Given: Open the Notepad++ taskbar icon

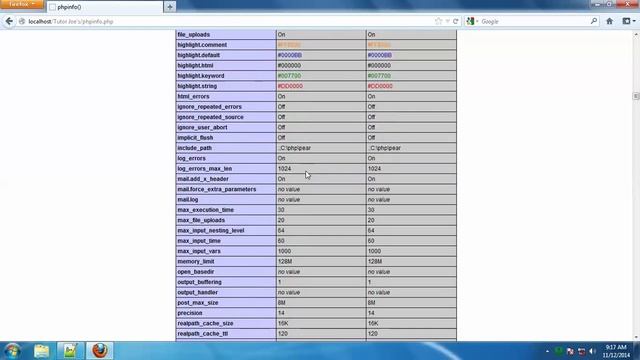Looking at the screenshot, I should (x=70, y=351).
